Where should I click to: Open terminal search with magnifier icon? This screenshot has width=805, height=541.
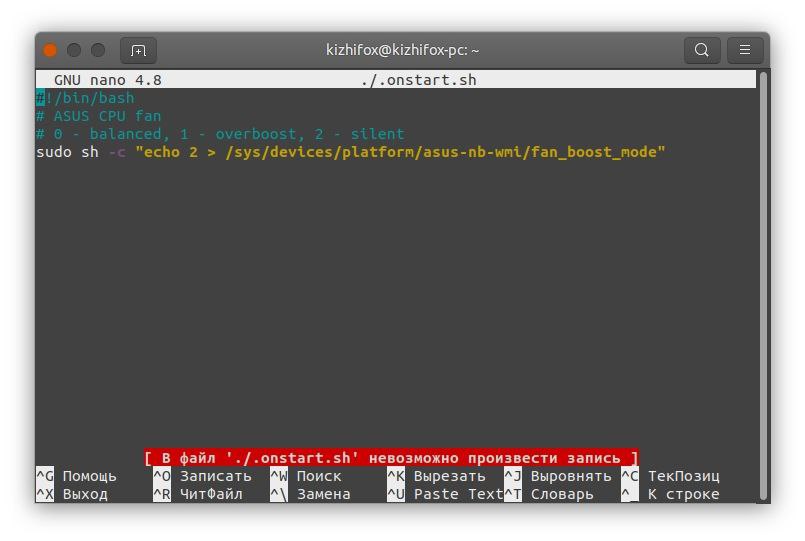tap(702, 50)
